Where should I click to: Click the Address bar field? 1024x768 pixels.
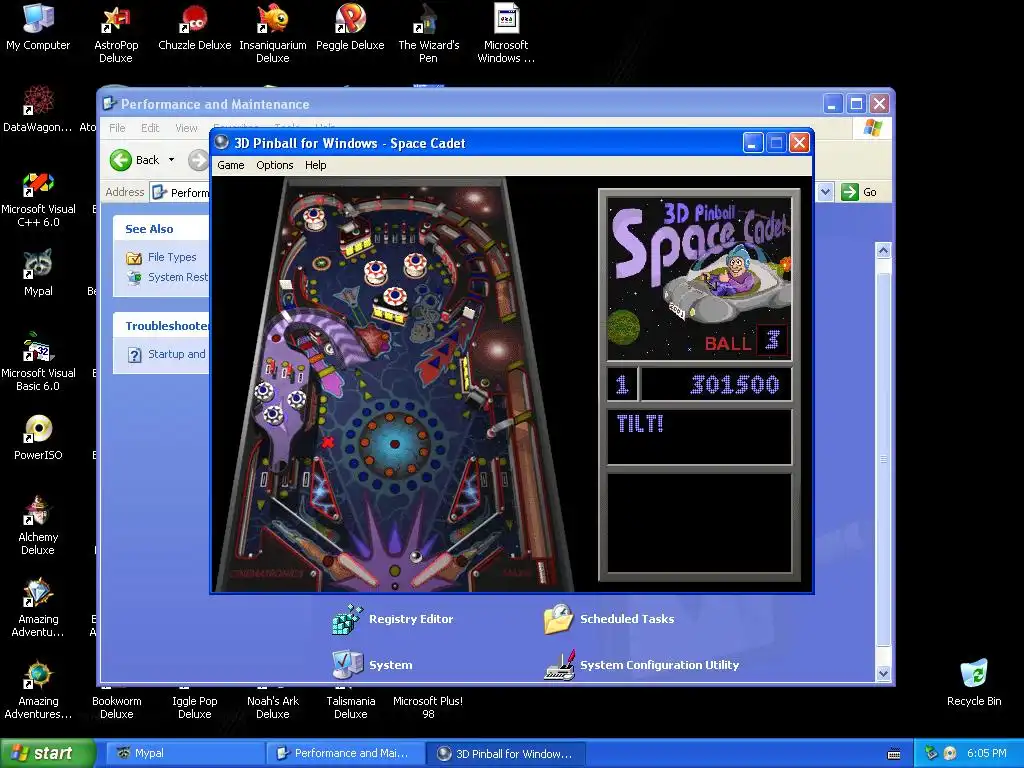(x=180, y=193)
